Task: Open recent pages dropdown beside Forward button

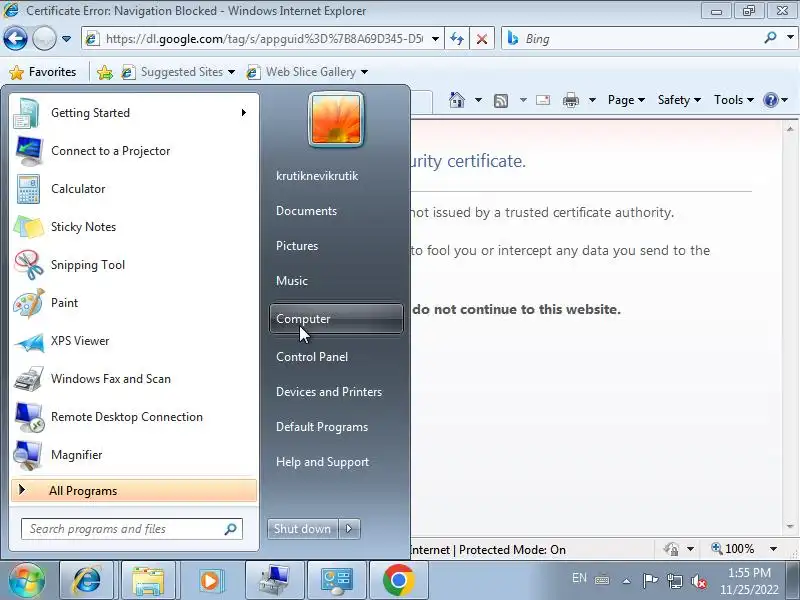Action: click(x=66, y=39)
